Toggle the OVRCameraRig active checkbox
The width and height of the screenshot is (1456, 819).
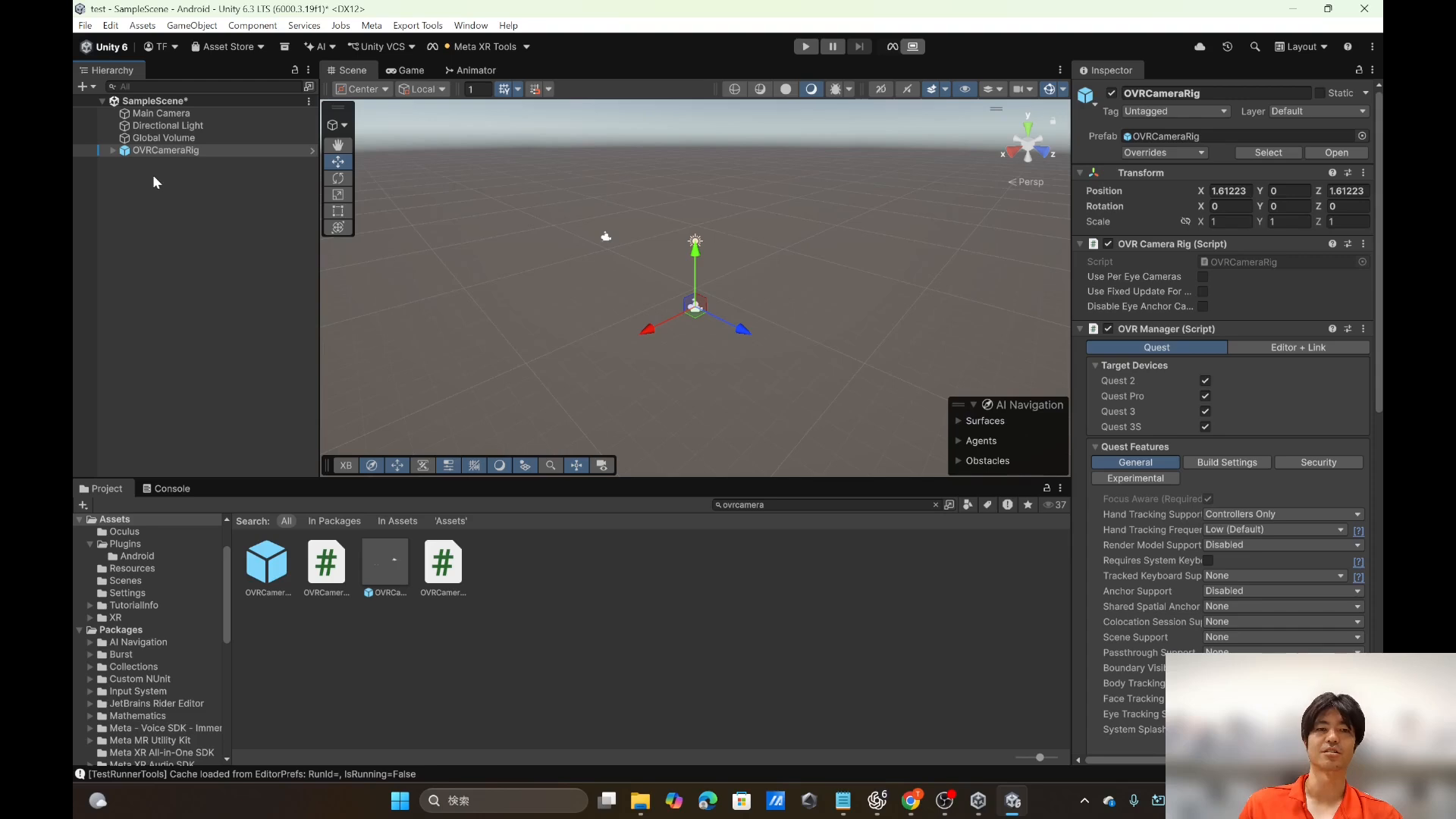1111,93
